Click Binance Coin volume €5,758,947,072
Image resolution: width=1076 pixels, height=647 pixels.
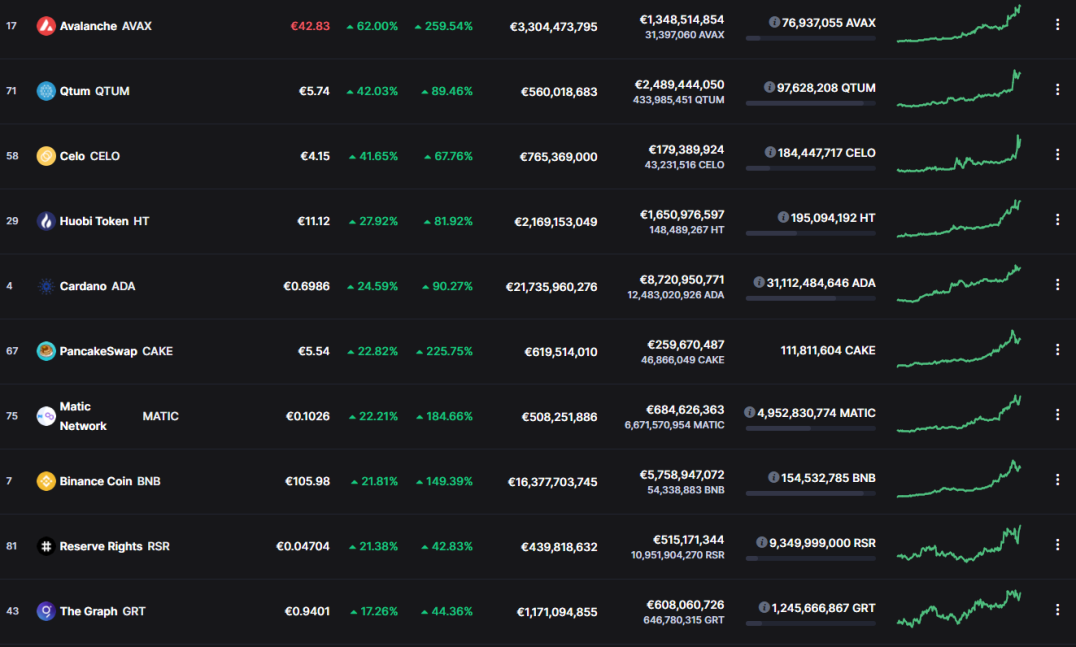[682, 475]
